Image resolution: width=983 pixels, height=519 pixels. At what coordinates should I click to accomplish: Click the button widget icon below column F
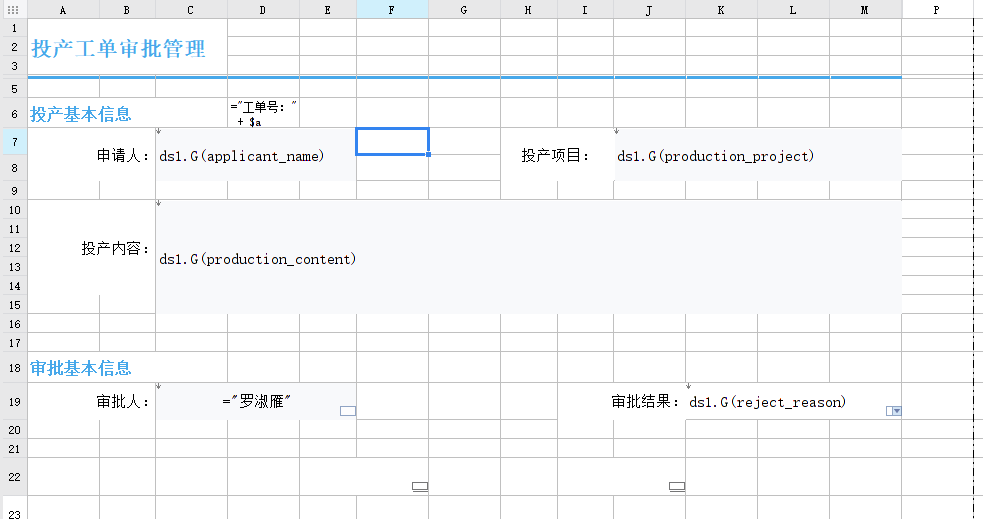(420, 486)
